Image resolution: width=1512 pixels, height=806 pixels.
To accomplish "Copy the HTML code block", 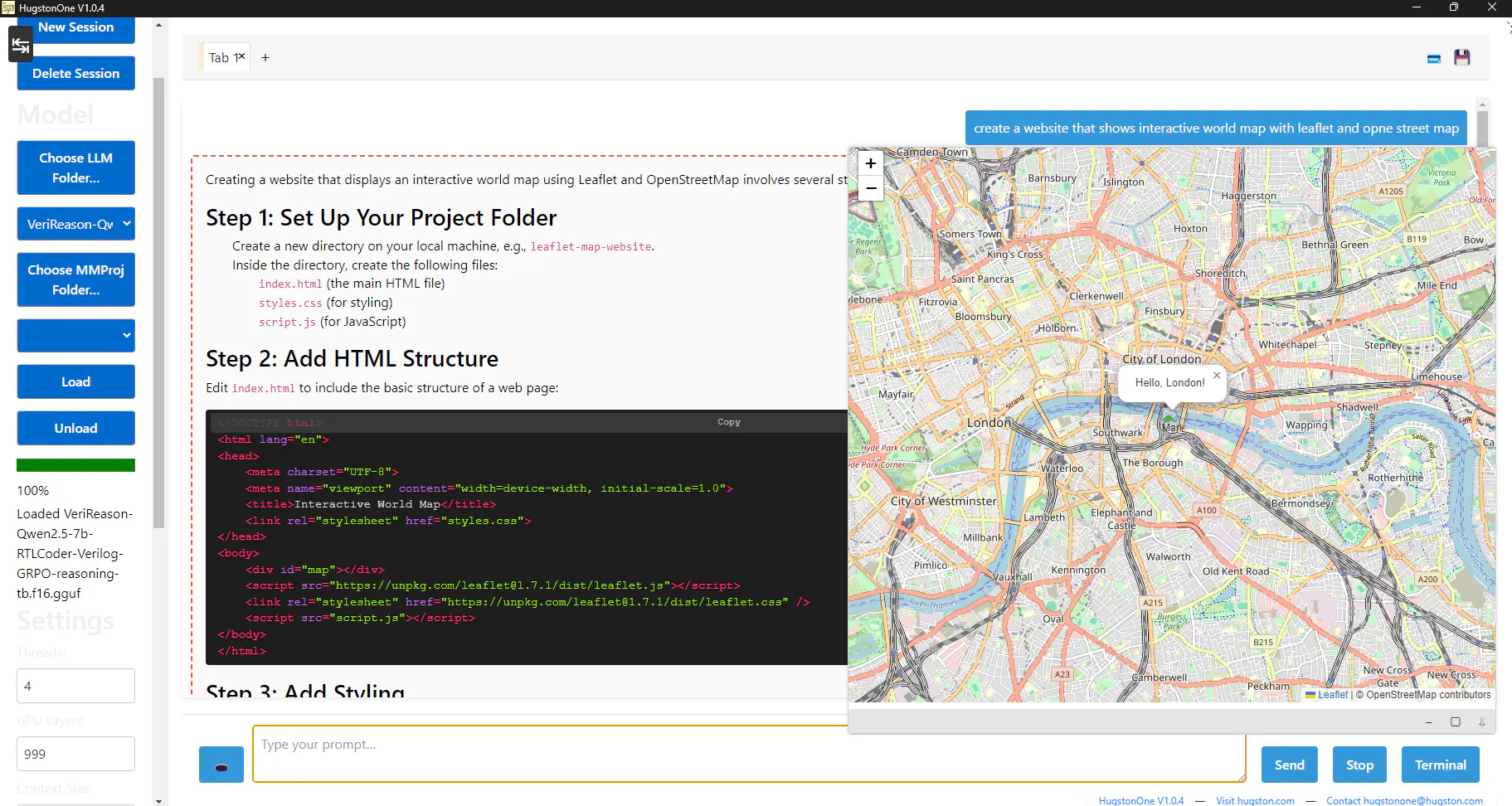I will point(729,422).
